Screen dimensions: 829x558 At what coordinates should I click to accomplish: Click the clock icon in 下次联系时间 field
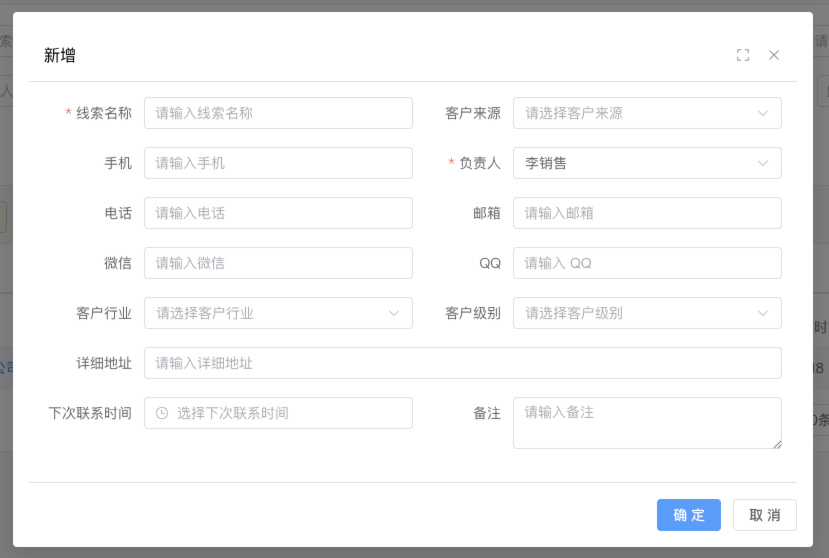tap(162, 413)
